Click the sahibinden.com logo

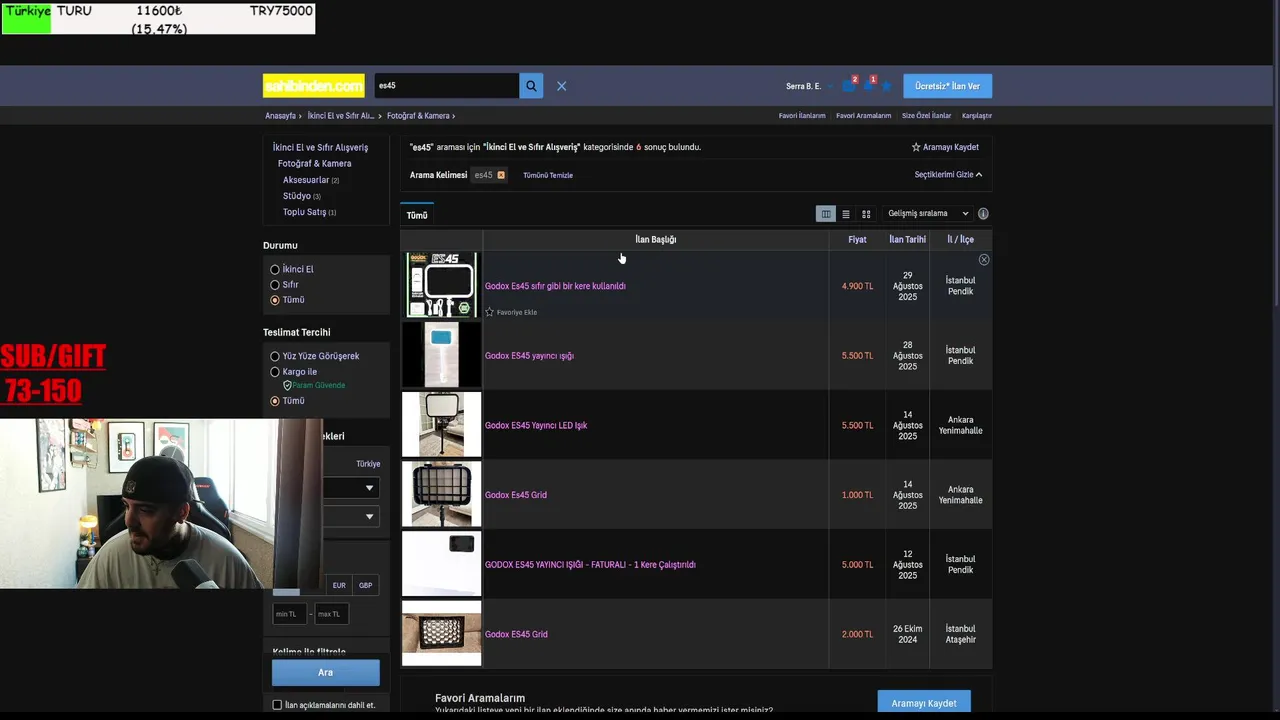(x=313, y=86)
